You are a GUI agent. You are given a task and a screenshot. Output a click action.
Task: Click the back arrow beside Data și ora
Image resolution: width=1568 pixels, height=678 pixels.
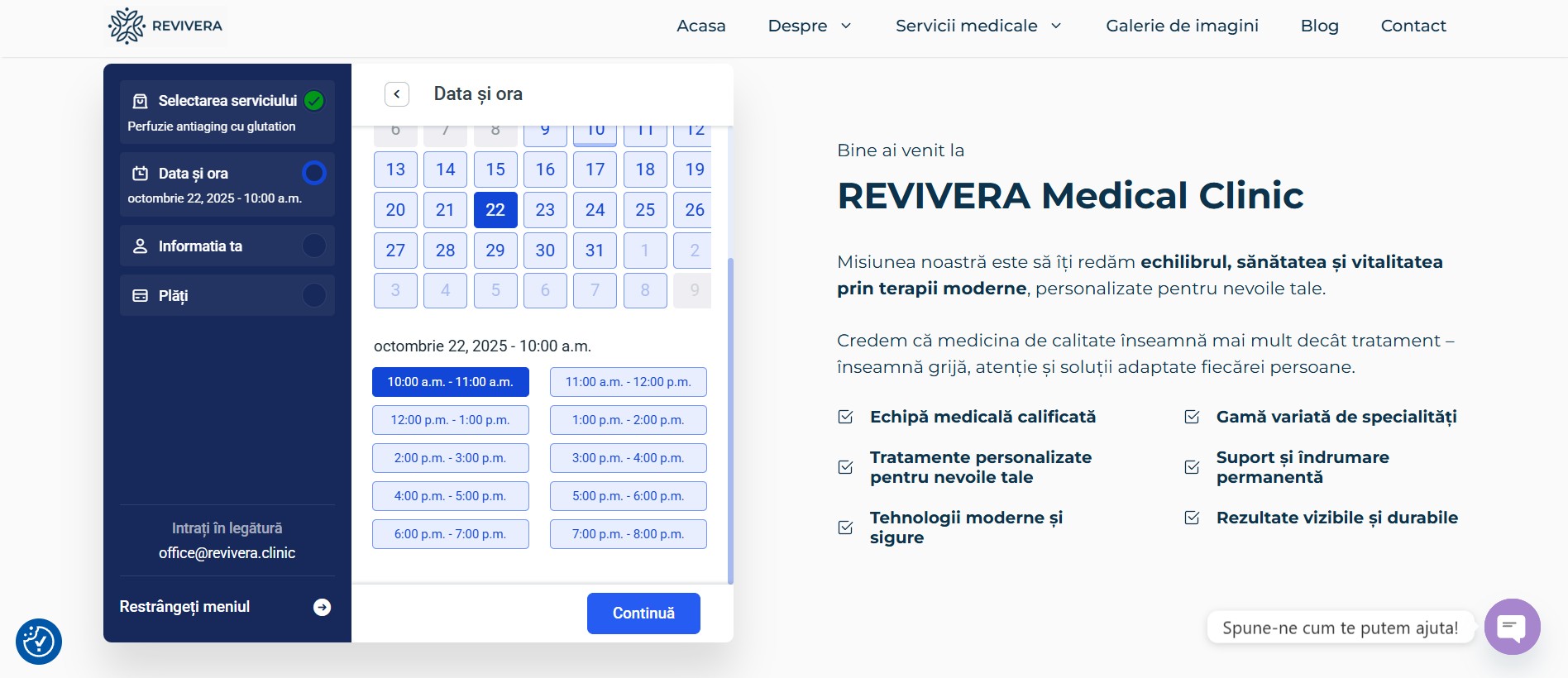tap(397, 94)
